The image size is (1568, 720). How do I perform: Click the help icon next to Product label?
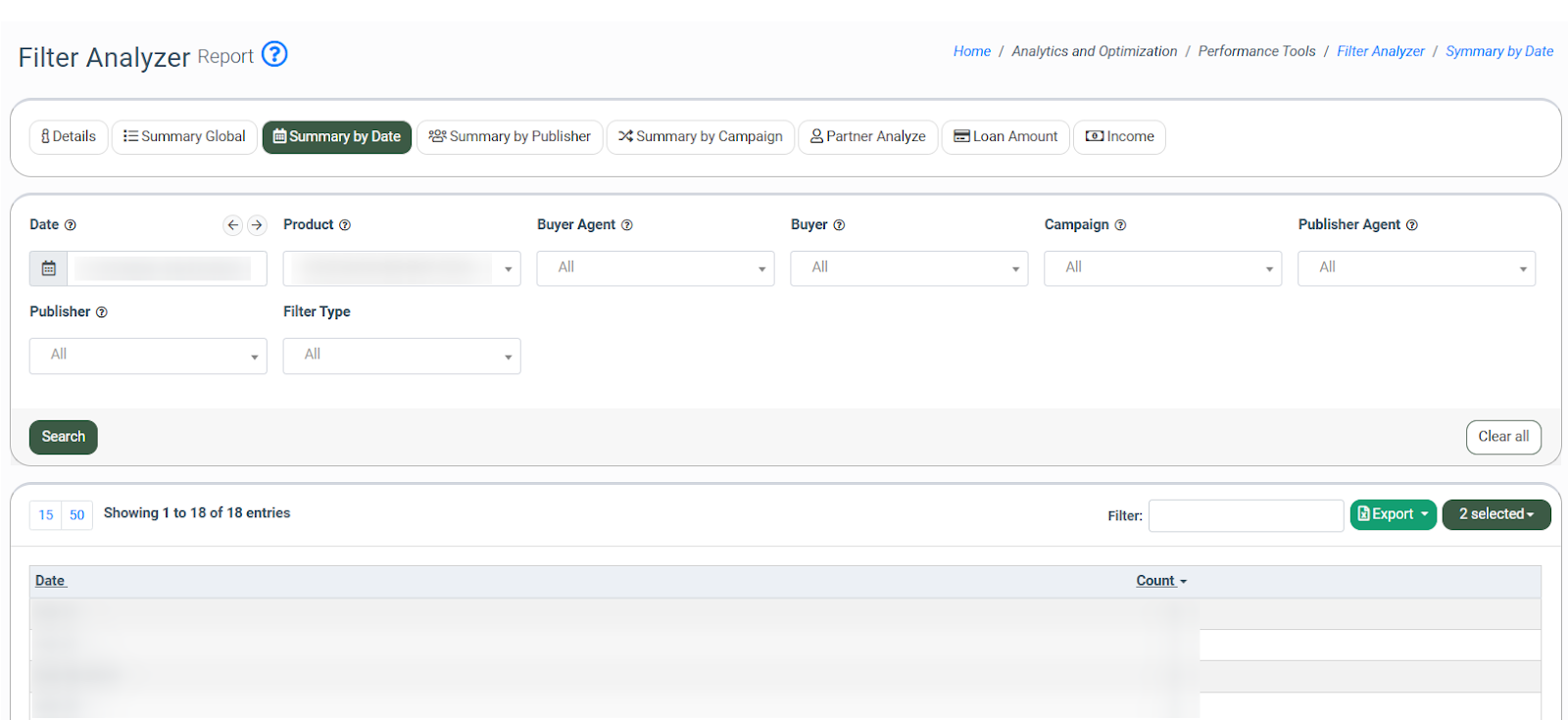tap(345, 225)
